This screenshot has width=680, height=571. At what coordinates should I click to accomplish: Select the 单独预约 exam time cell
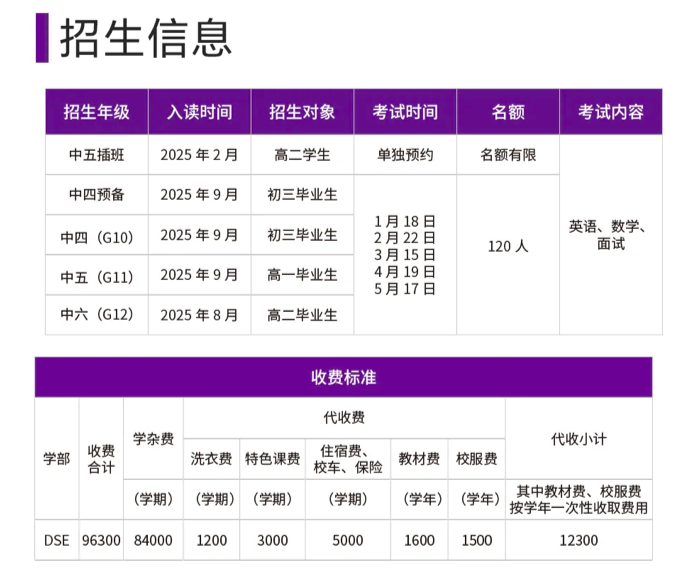coord(405,155)
